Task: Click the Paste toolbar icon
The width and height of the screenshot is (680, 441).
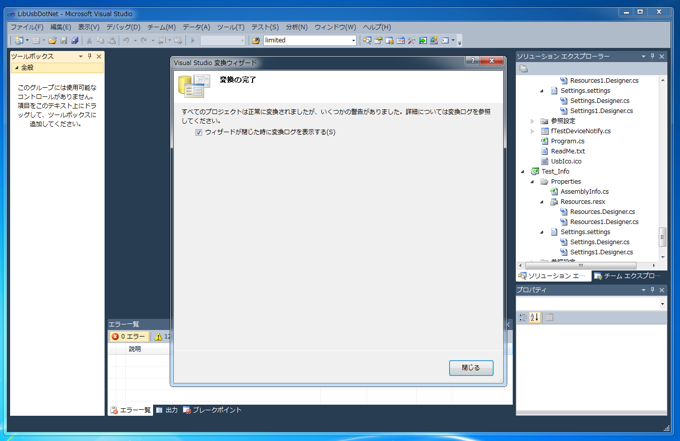Action: click(111, 40)
